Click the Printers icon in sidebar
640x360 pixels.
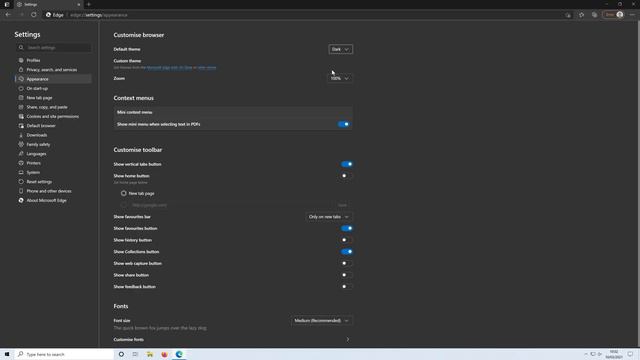(x=21, y=163)
